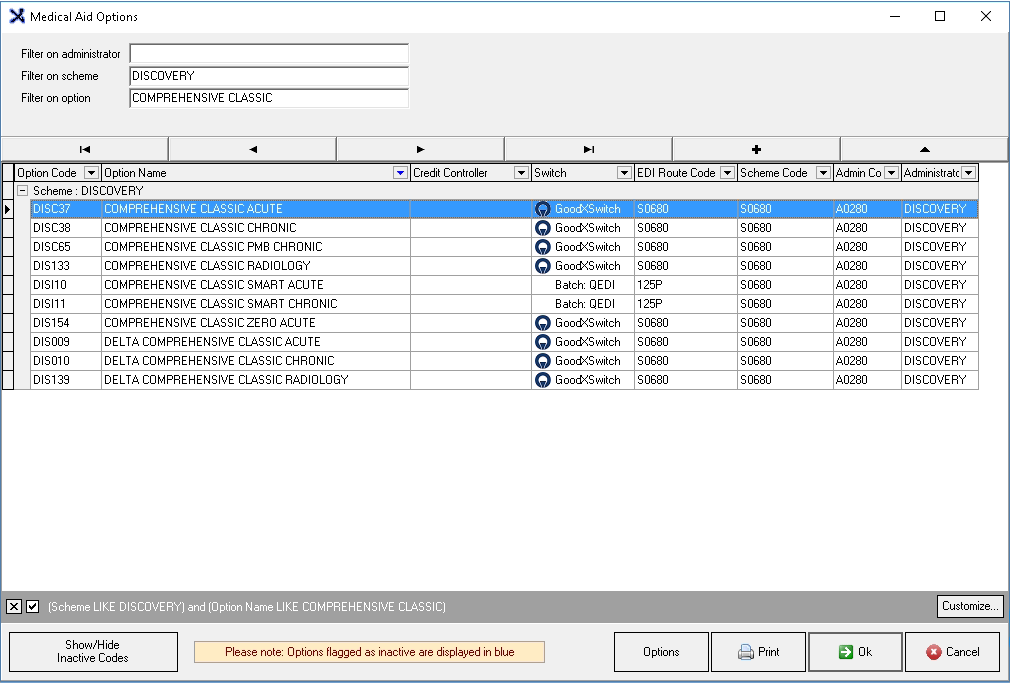Click GoodXSwitch icon in DIS139 row
Viewport: 1010px width, 683px height.
point(543,380)
